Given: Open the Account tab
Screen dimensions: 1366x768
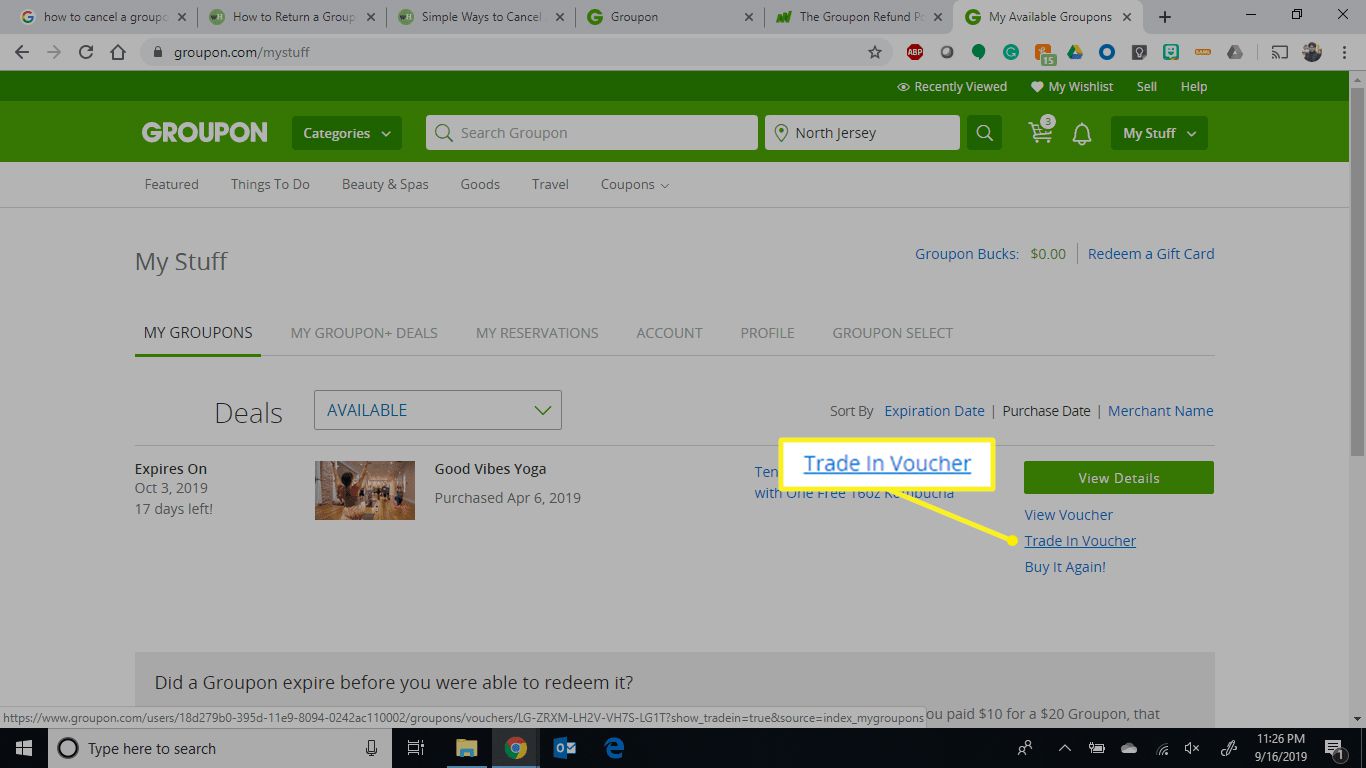Looking at the screenshot, I should (x=669, y=333).
